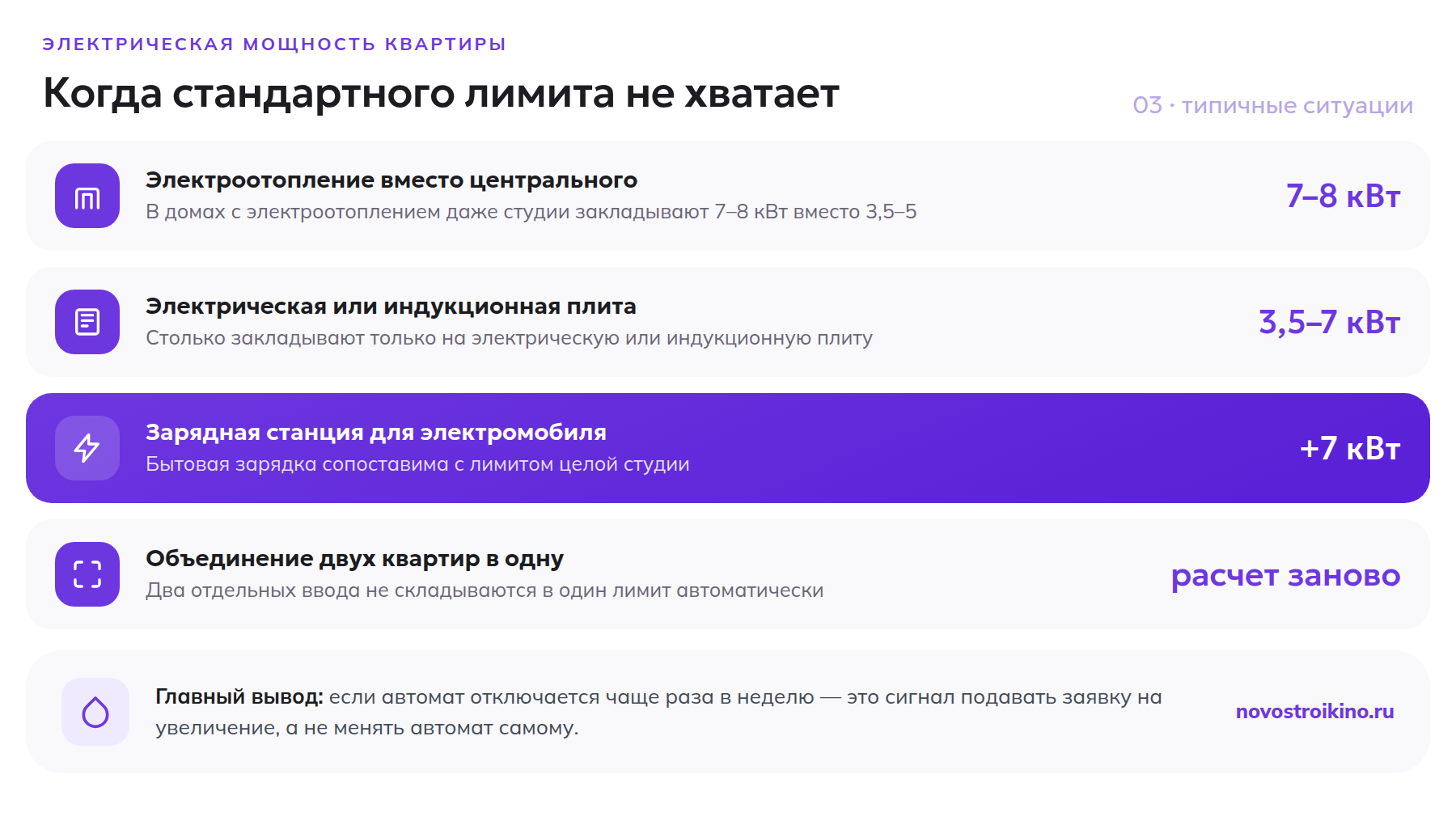
Task: Click the overline "ЭЛЕКТРИЧЕСКАЯ МОЩНОСТЬ КВАРТИРЫ"
Action: pyautogui.click(x=274, y=44)
